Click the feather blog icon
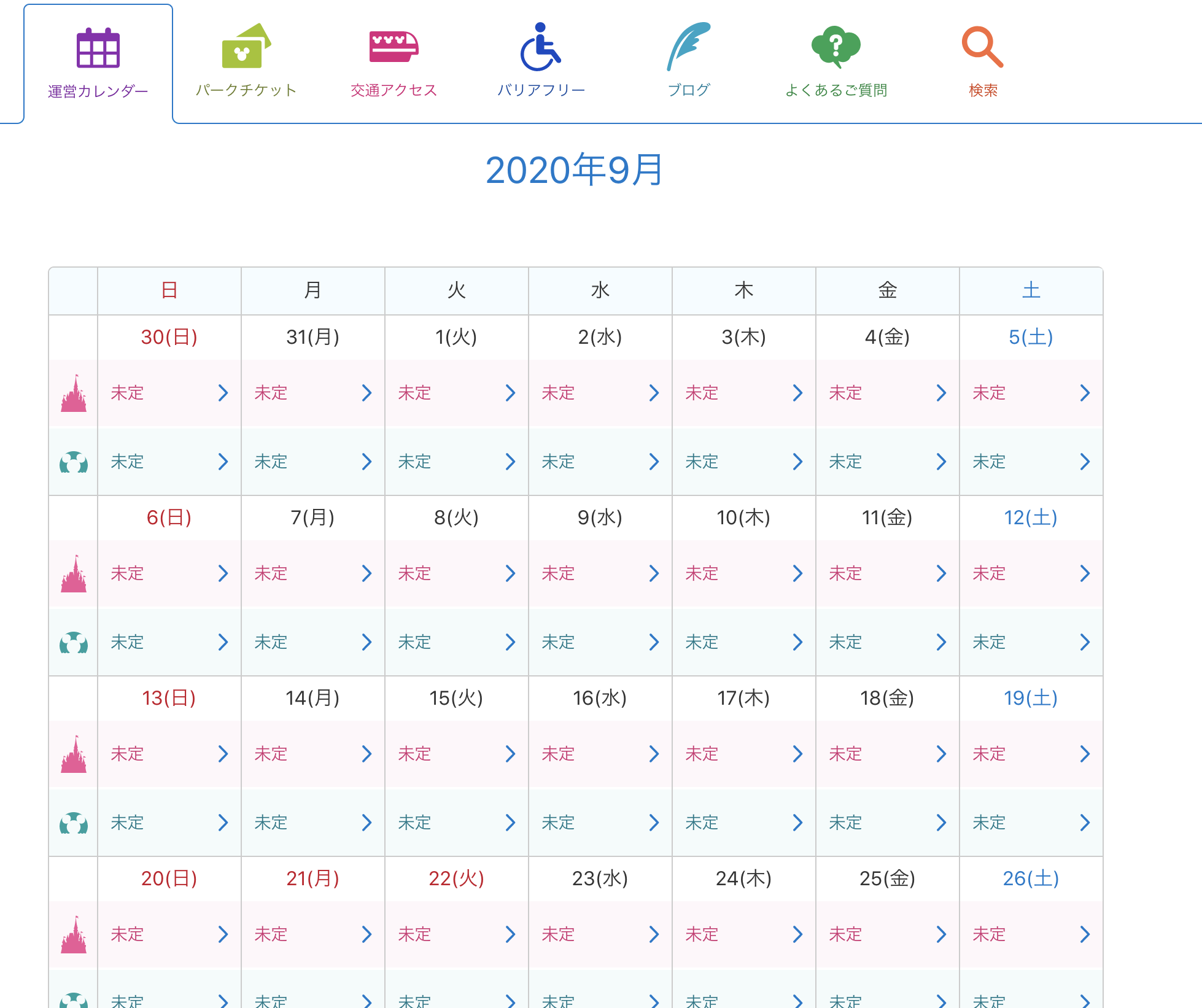Screen dimensions: 1202x1008 pyautogui.click(x=688, y=47)
